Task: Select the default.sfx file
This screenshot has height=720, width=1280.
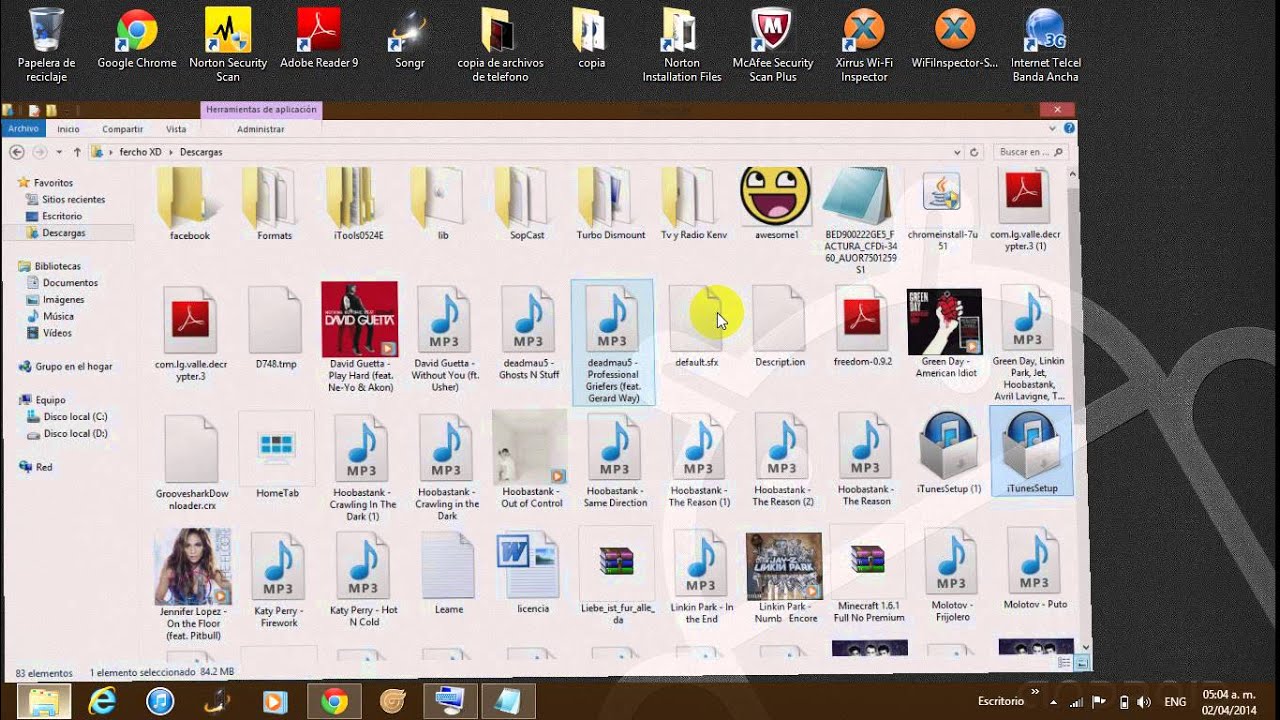Action: coord(696,327)
